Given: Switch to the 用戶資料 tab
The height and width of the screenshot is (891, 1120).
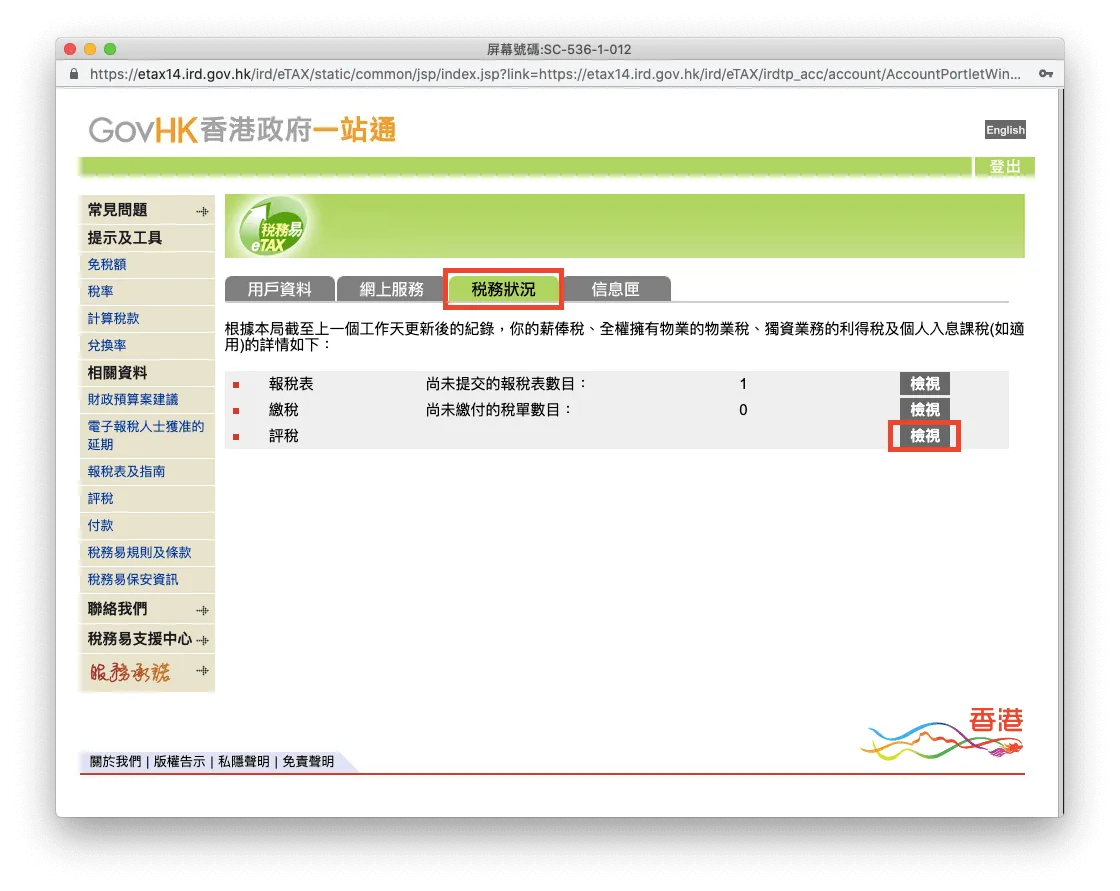Looking at the screenshot, I should coord(279,289).
